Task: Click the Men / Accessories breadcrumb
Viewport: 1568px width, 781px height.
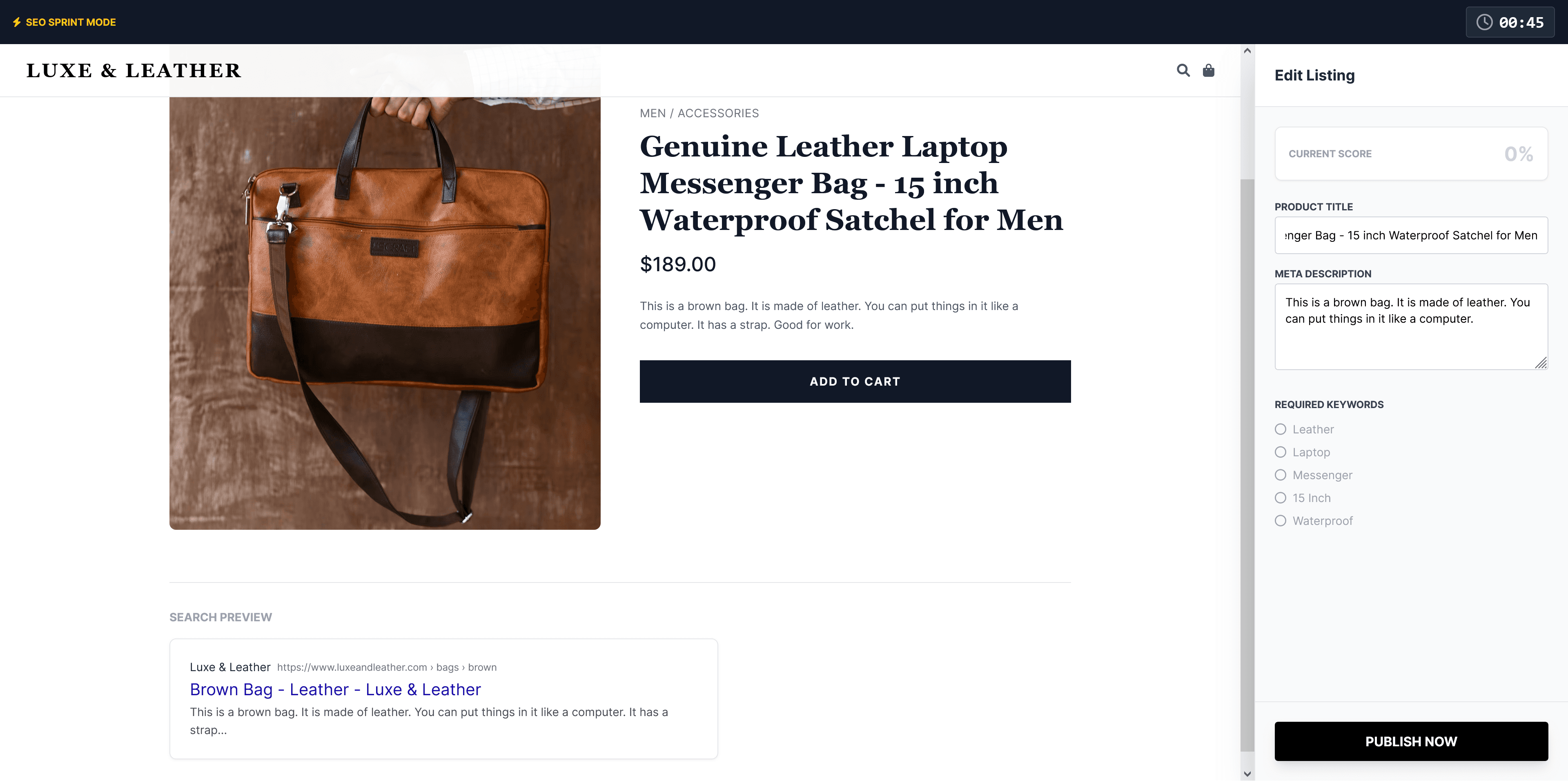Action: (699, 113)
